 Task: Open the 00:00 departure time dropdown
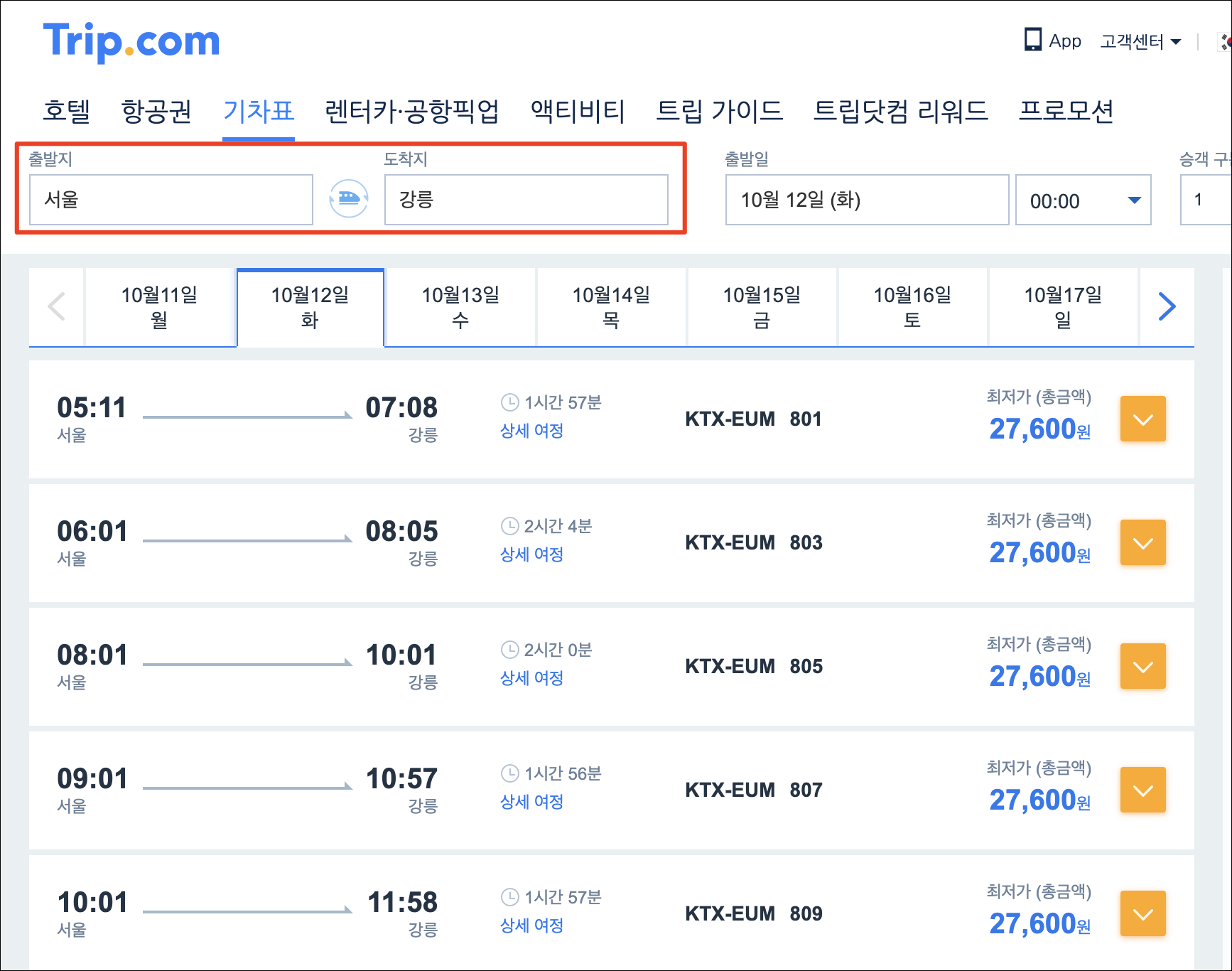pyautogui.click(x=1084, y=200)
